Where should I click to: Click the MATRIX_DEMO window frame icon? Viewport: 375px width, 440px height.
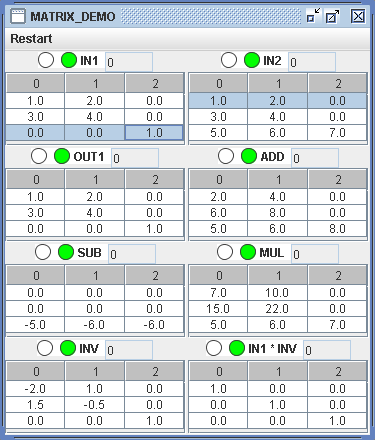pos(18,16)
